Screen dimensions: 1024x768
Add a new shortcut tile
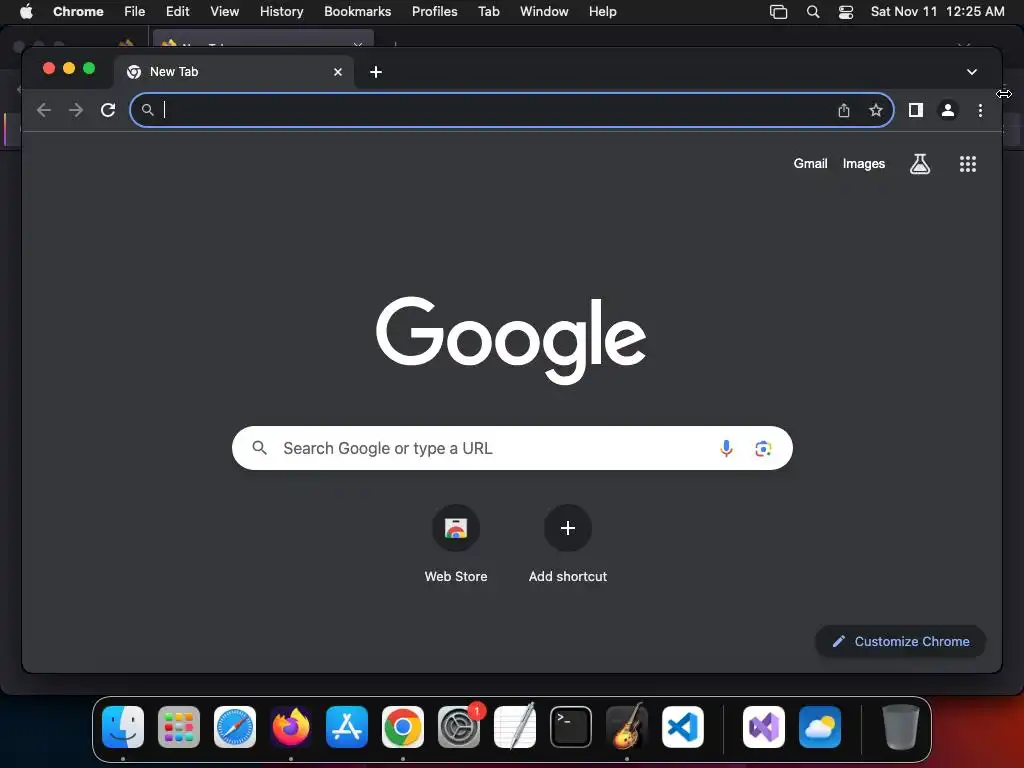568,544
